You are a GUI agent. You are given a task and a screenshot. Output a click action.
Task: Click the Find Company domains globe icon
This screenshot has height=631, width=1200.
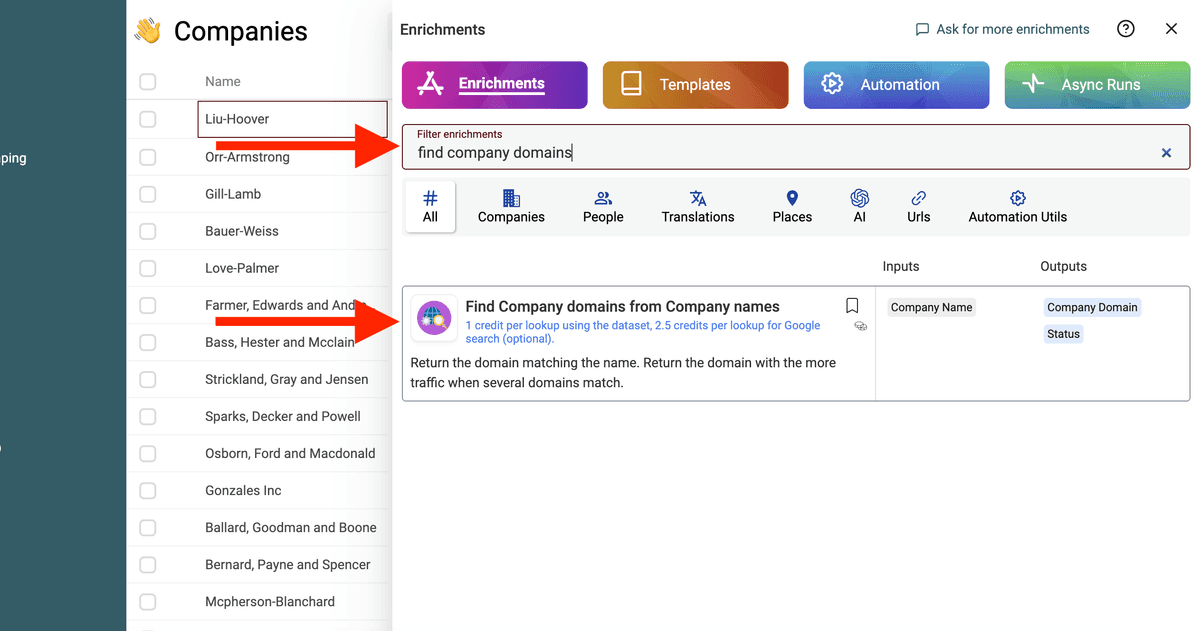coord(435,318)
